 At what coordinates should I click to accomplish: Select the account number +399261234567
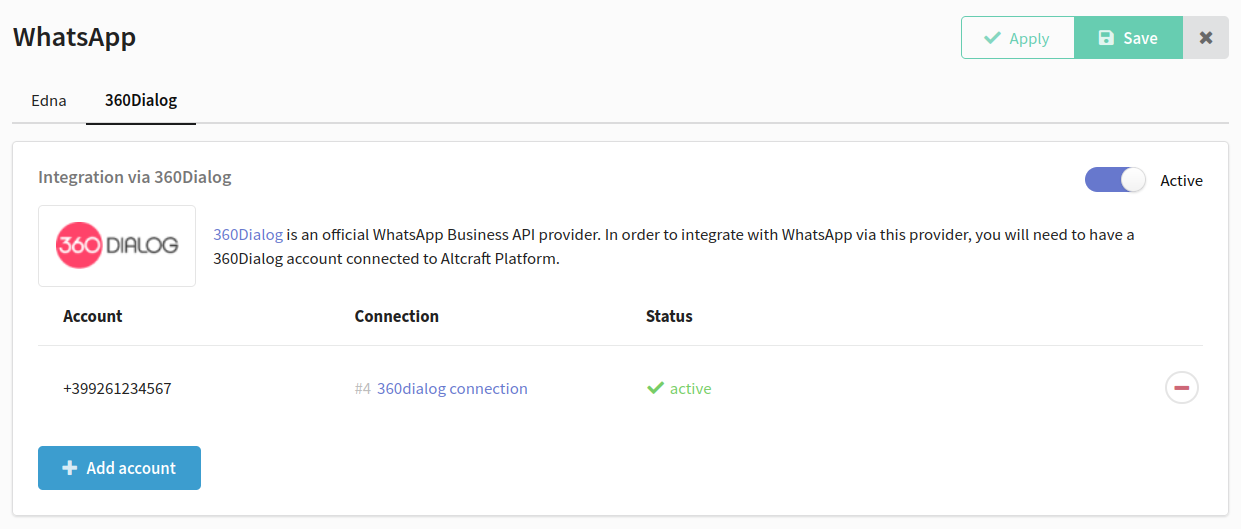tap(117, 388)
